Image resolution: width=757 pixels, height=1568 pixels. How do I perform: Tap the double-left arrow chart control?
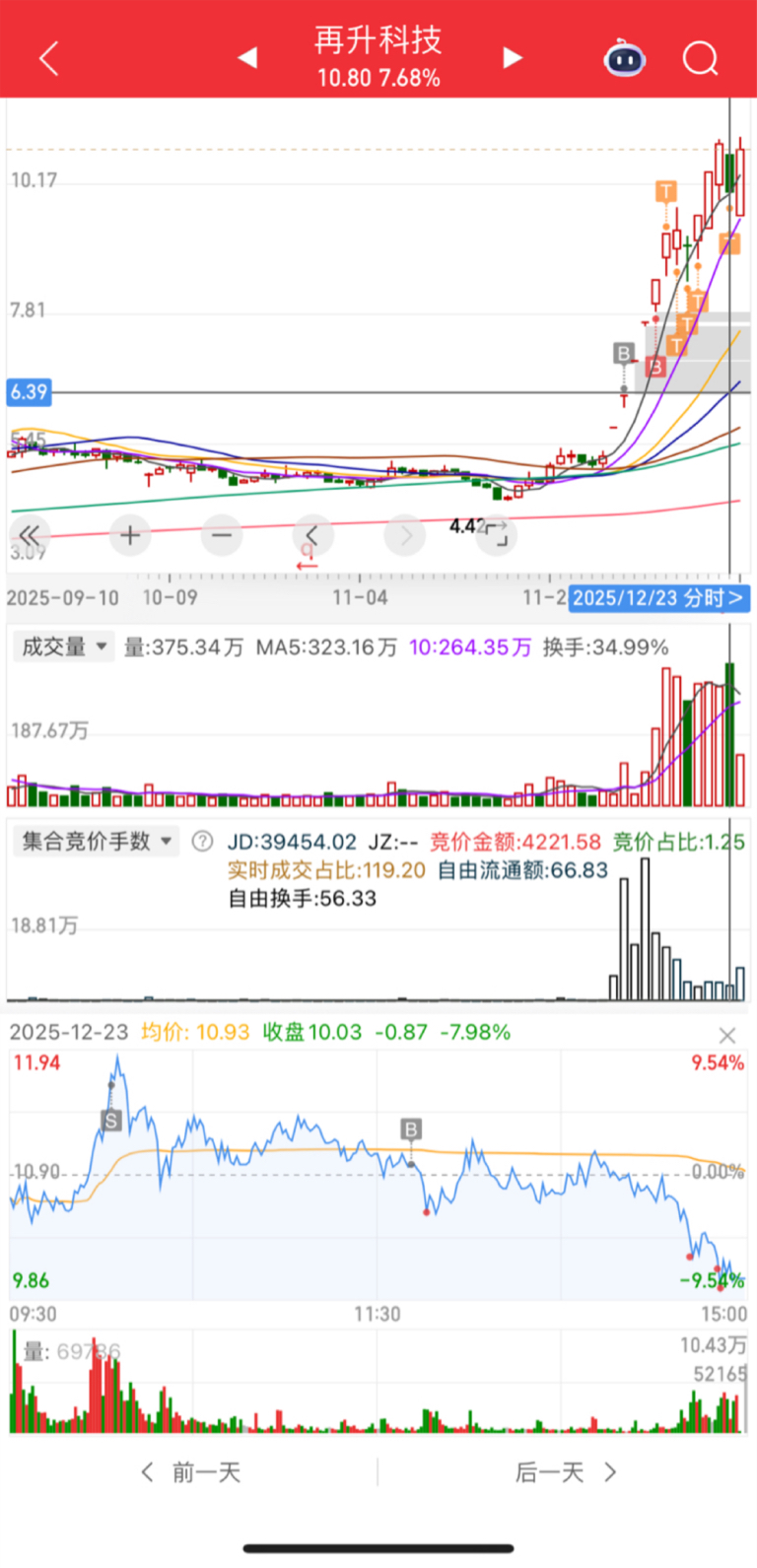pos(31,536)
